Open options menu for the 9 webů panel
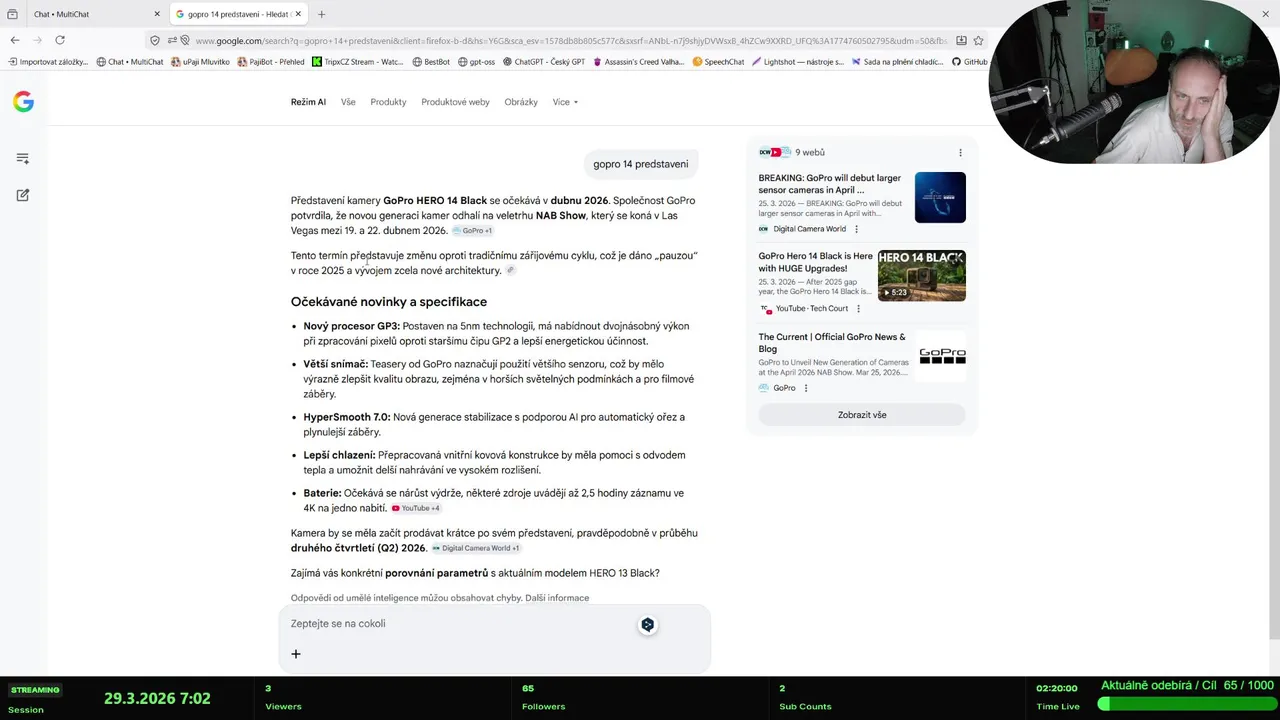The width and height of the screenshot is (1280, 720). 960,153
